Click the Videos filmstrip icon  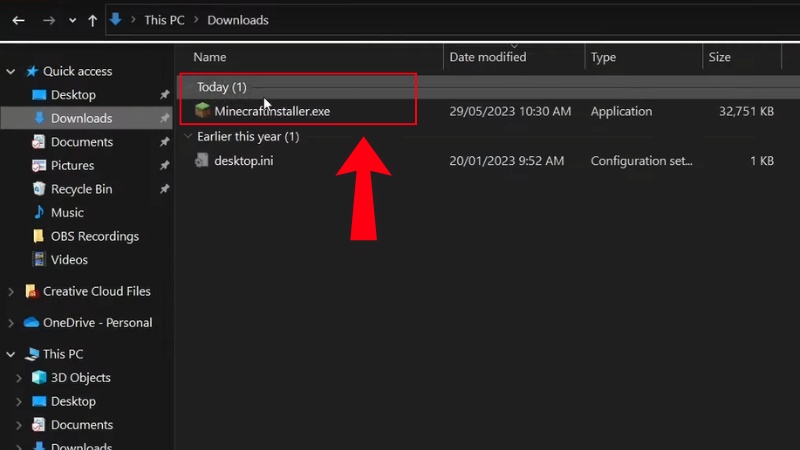tap(39, 260)
